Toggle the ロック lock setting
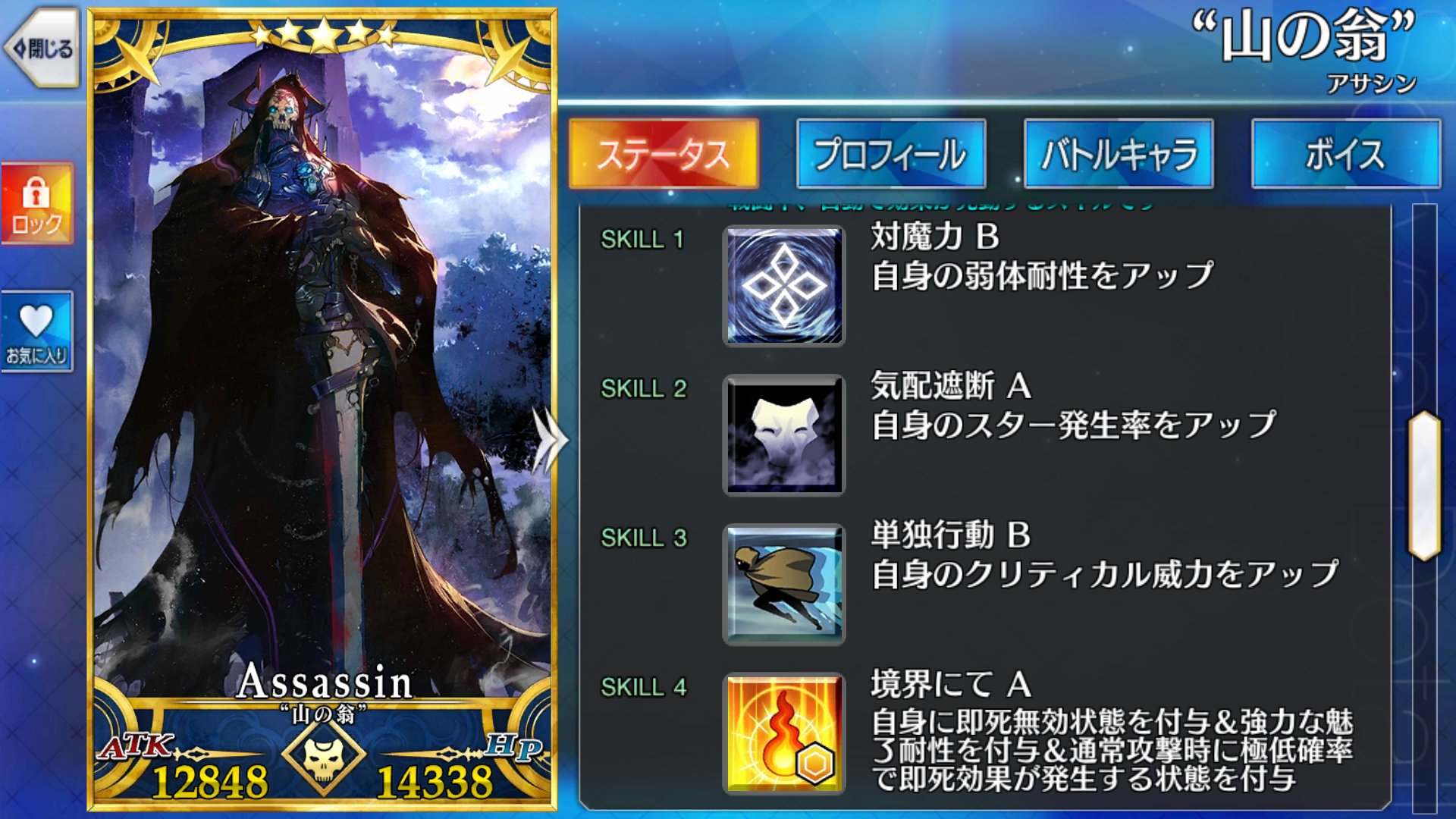Viewport: 1456px width, 819px height. click(x=36, y=203)
